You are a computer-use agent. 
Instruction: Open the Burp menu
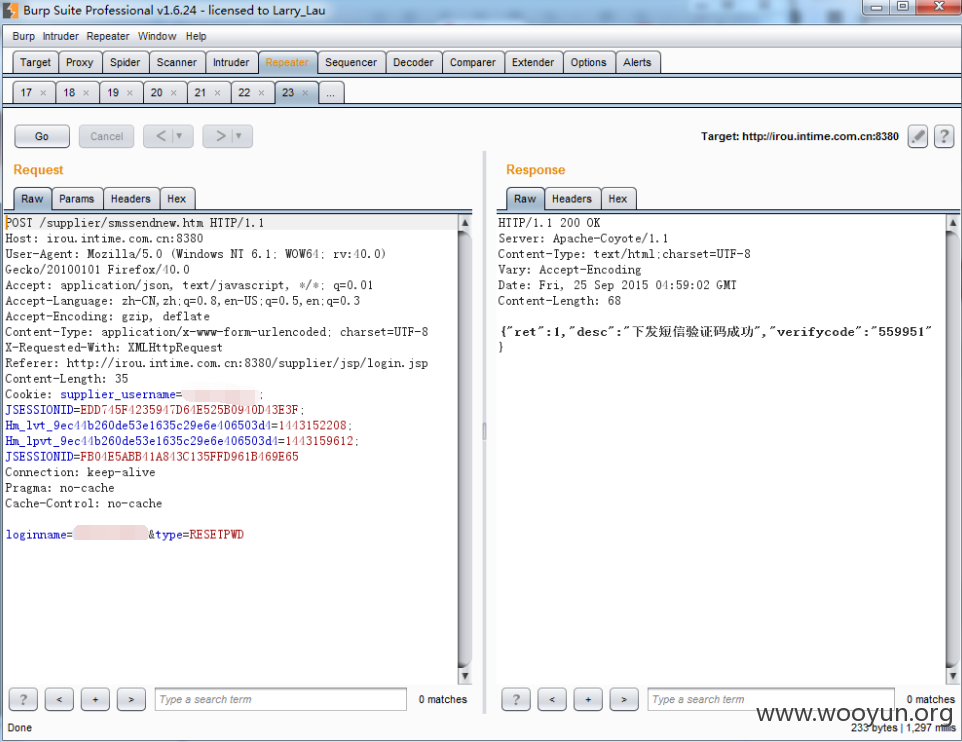coord(23,36)
